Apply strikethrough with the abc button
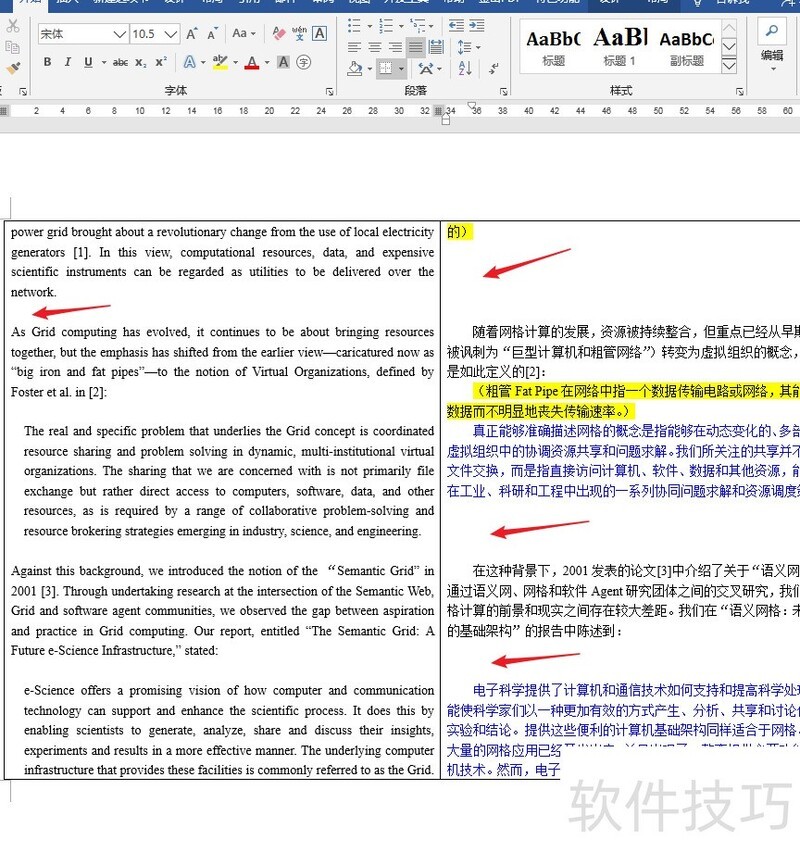Viewport: 800px width, 865px height. pos(120,63)
